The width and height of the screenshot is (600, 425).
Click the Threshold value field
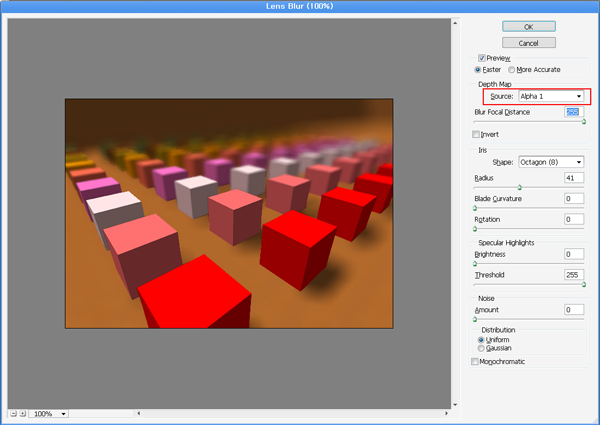click(574, 275)
